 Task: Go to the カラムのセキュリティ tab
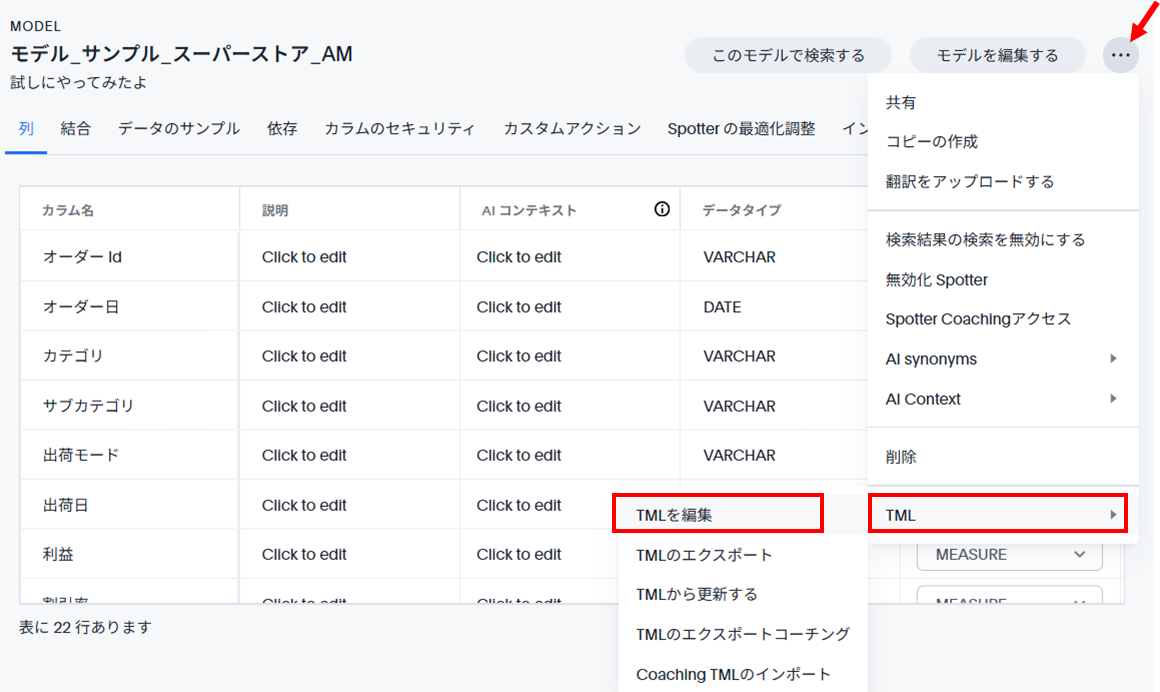[x=400, y=128]
